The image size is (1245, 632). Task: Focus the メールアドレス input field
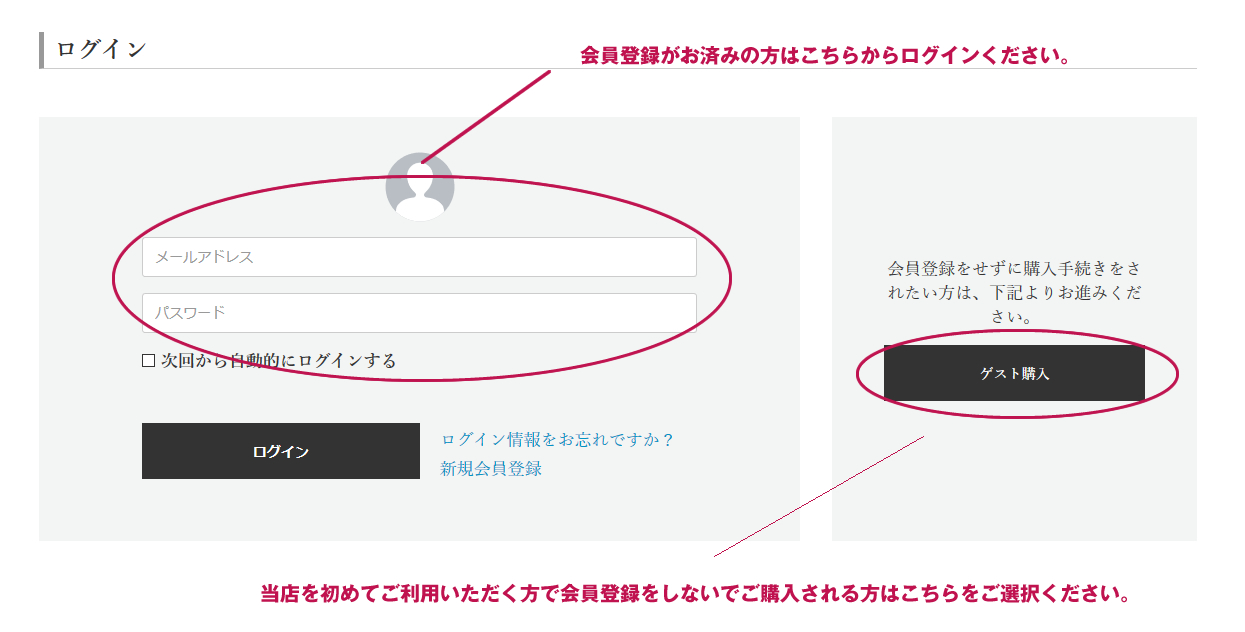pyautogui.click(x=419, y=257)
